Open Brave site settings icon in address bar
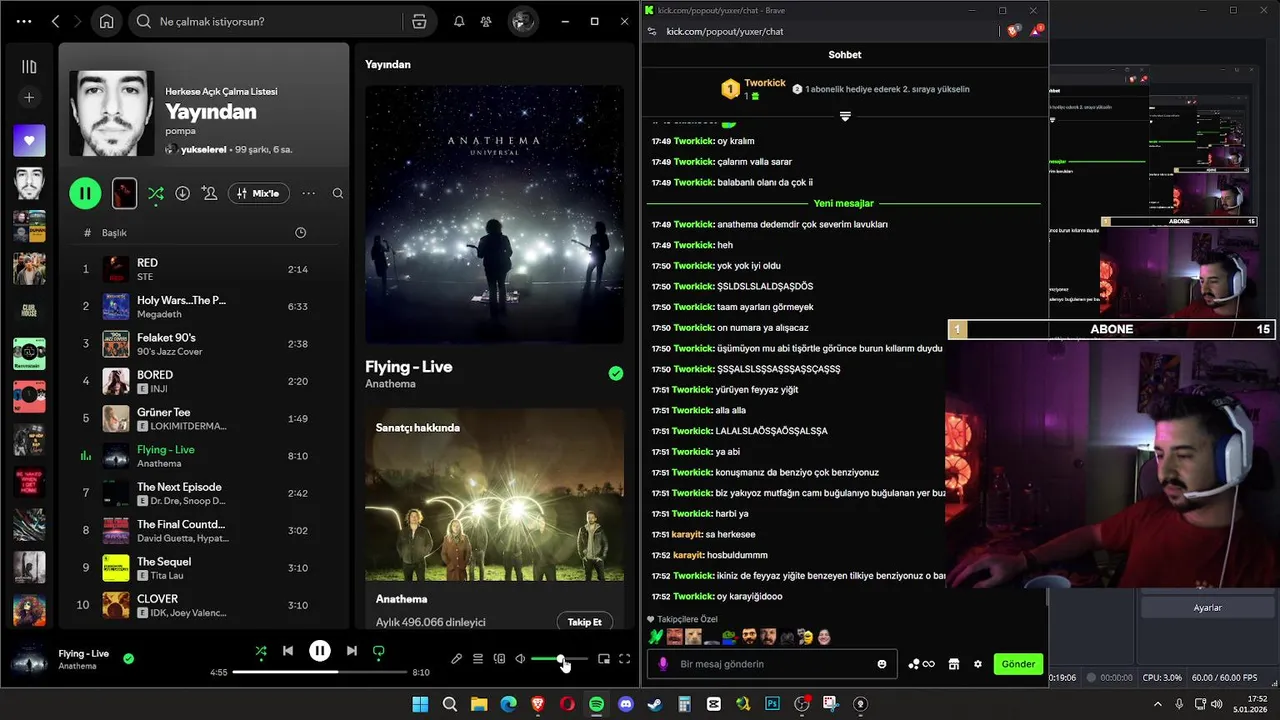 click(x=652, y=32)
